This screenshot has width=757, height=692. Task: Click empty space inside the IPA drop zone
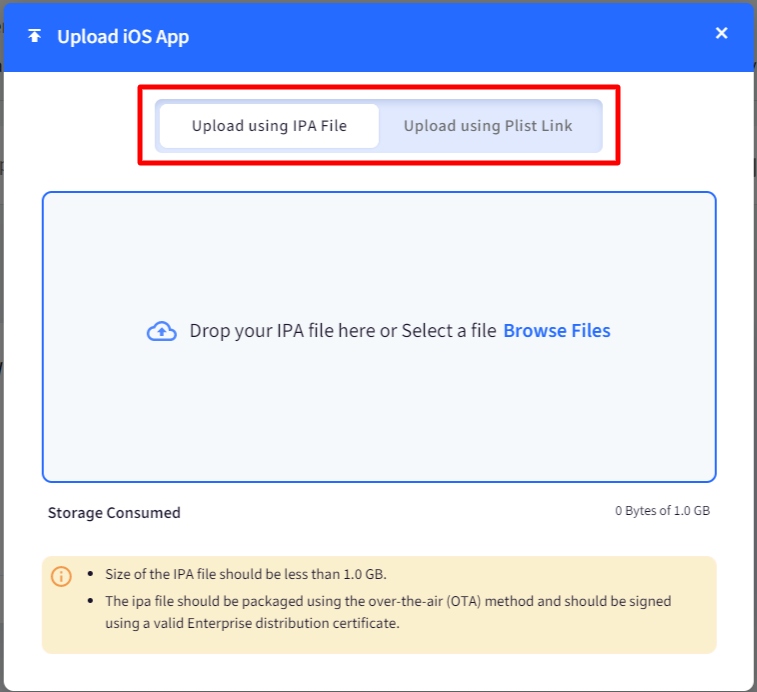[x=380, y=420]
